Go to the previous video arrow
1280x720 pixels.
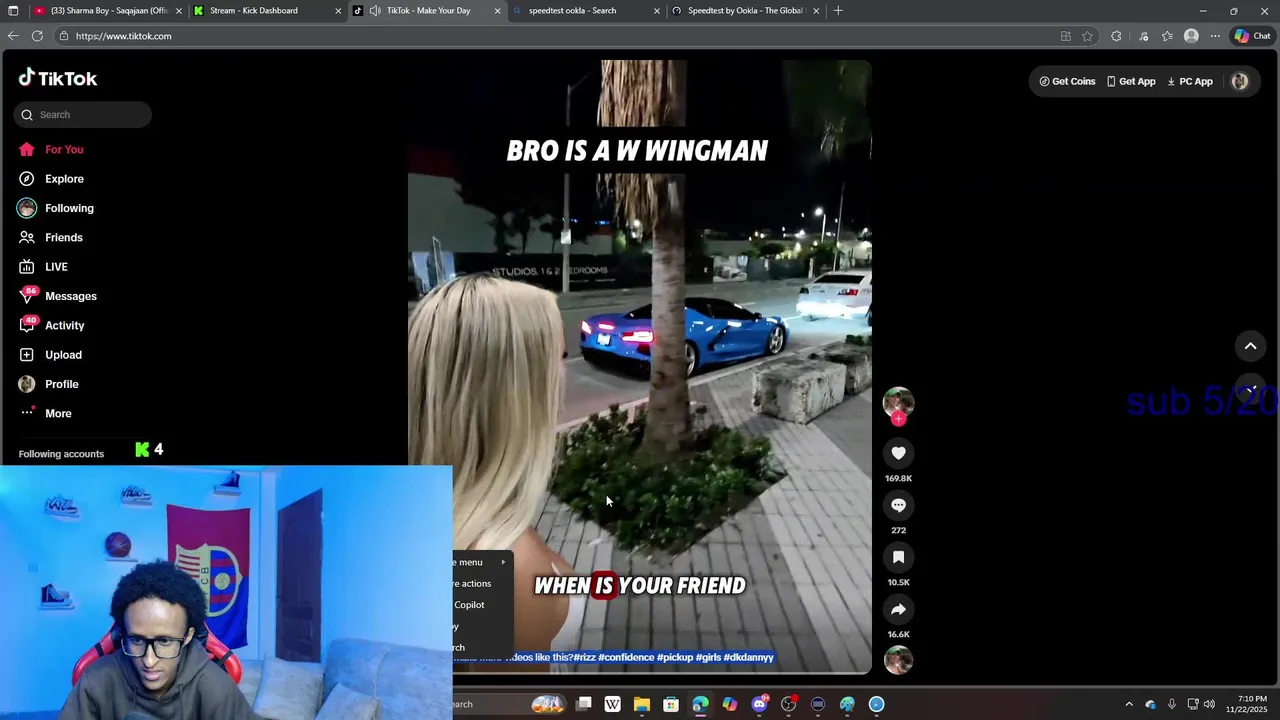coord(1250,346)
